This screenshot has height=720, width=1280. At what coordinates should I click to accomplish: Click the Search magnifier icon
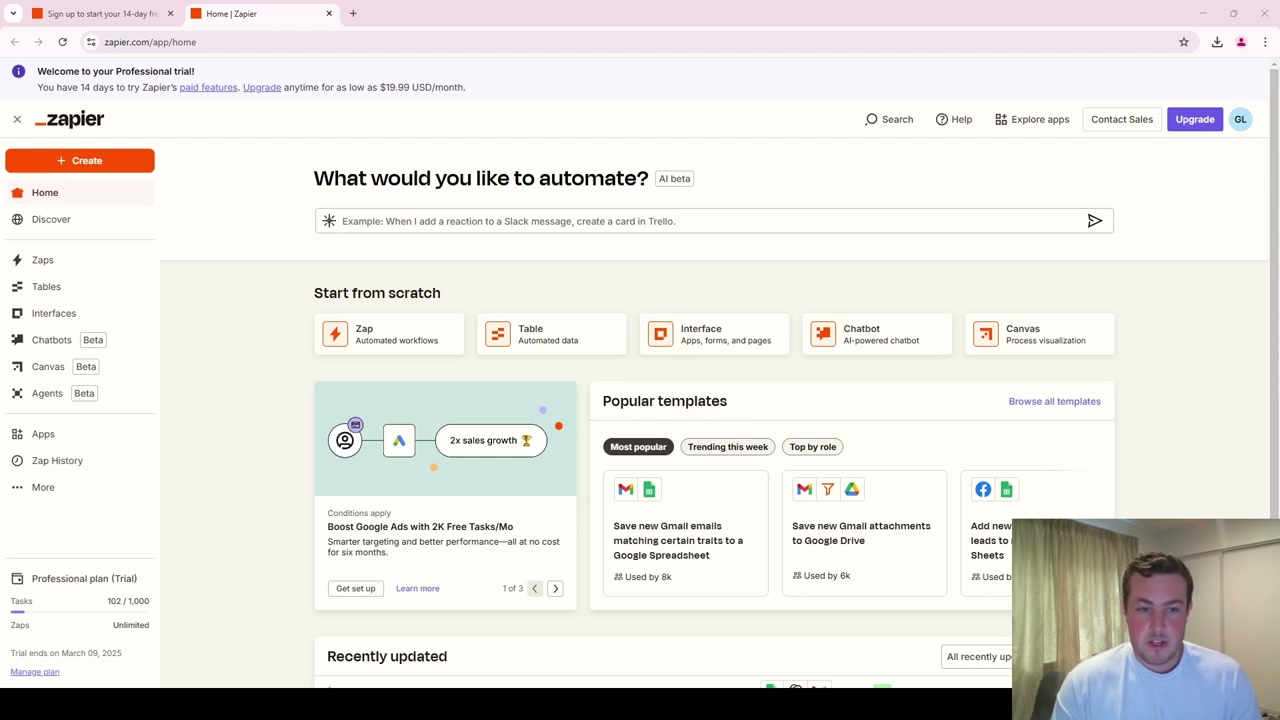pyautogui.click(x=871, y=119)
